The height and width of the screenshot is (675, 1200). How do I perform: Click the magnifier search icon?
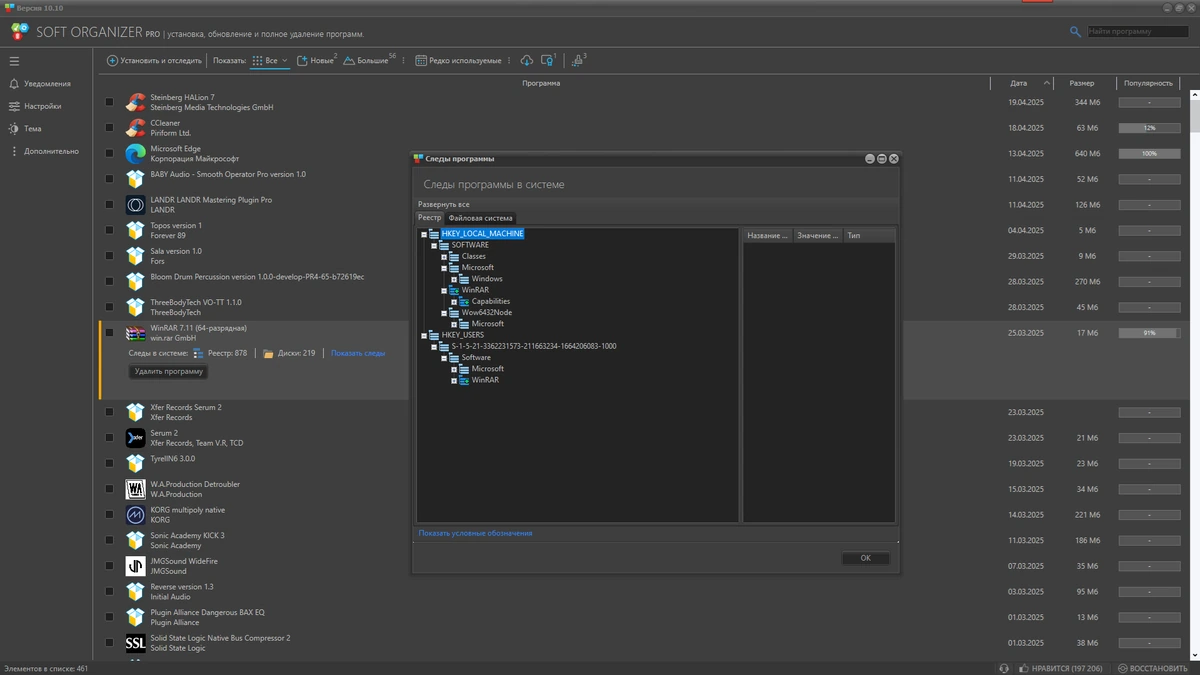[x=1076, y=32]
